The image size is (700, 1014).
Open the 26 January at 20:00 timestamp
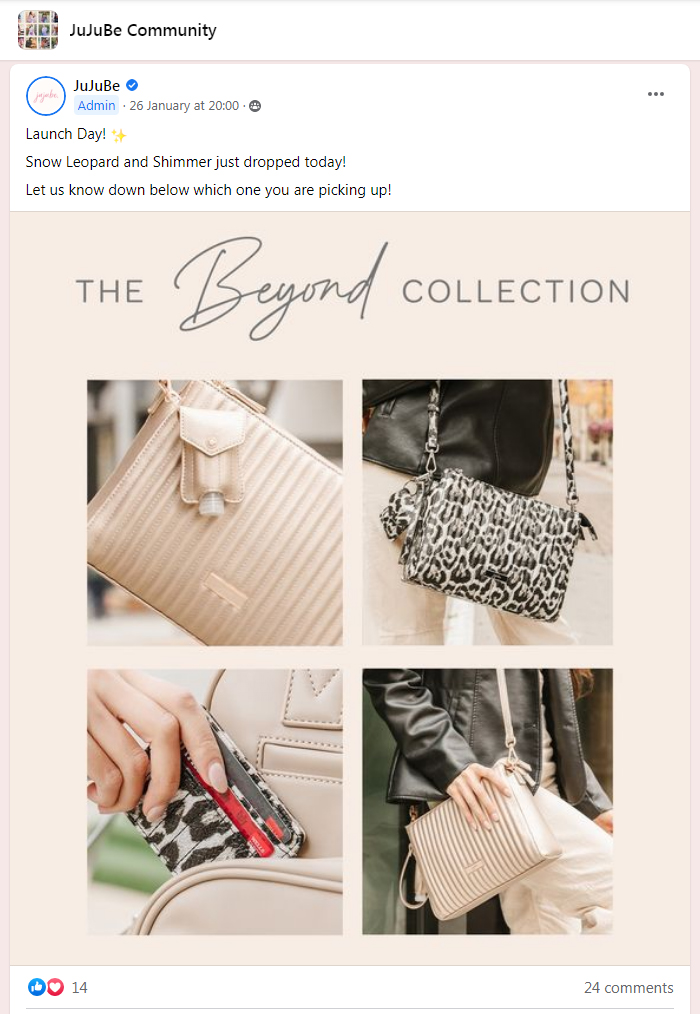[x=184, y=105]
